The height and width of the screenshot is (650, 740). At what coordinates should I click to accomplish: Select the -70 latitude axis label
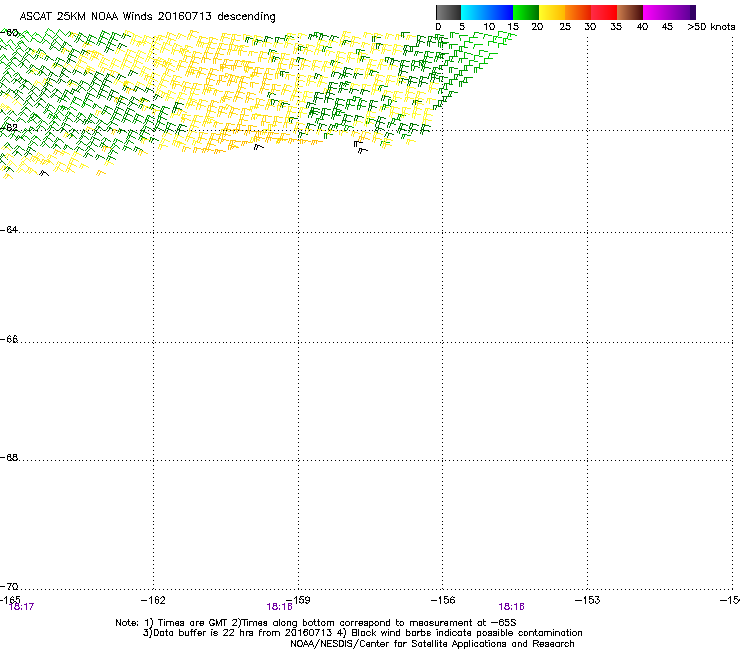pyautogui.click(x=9, y=587)
